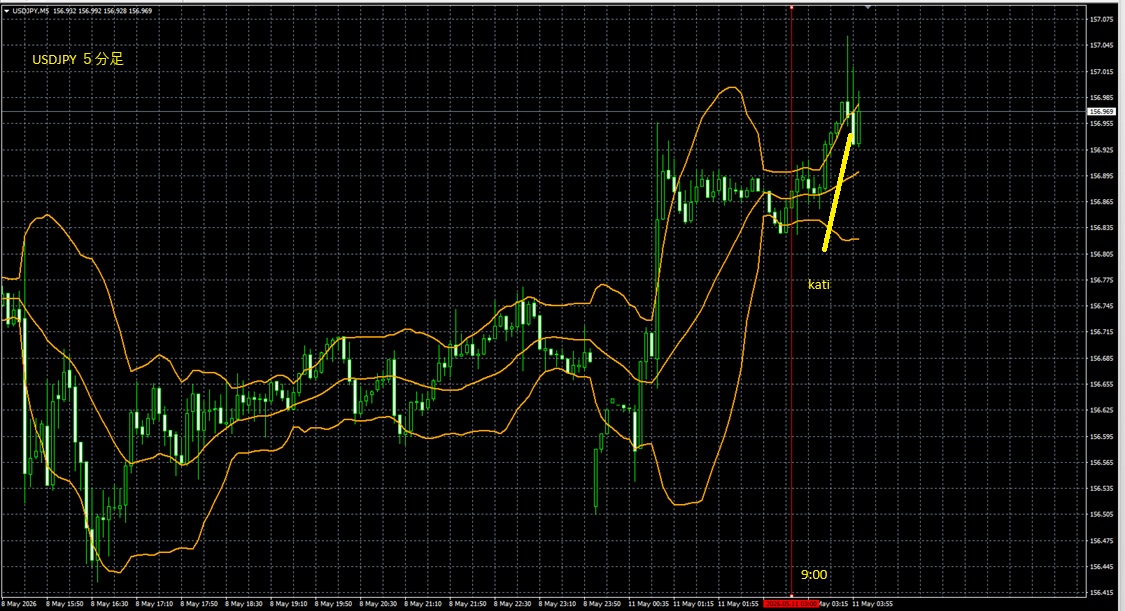Click the thick yellow trendline
The width and height of the screenshot is (1125, 611).
click(x=837, y=192)
